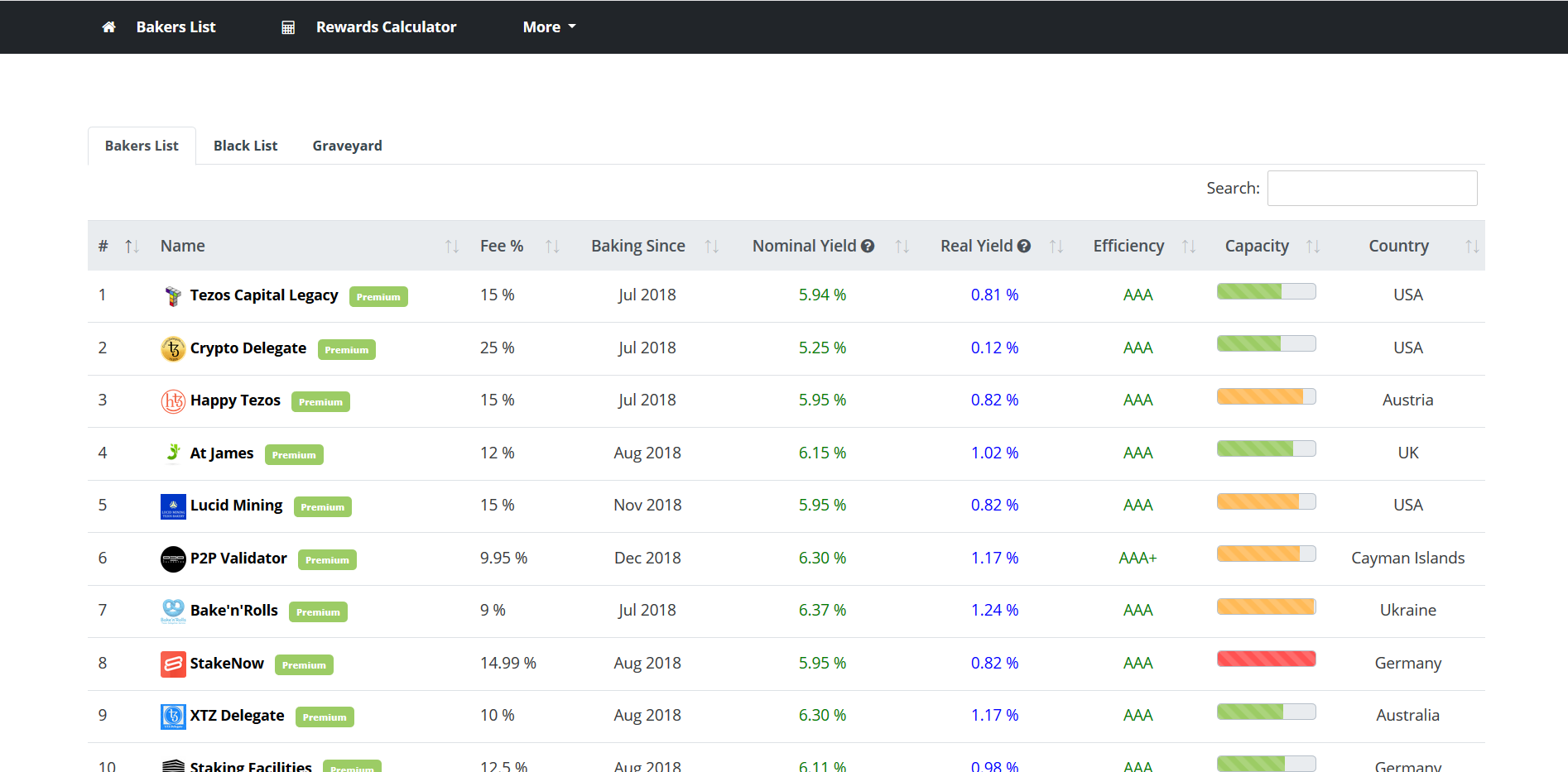Viewport: 1568px width, 772px height.
Task: Click sort arrows next to Nominal Yield
Action: pyautogui.click(x=902, y=246)
